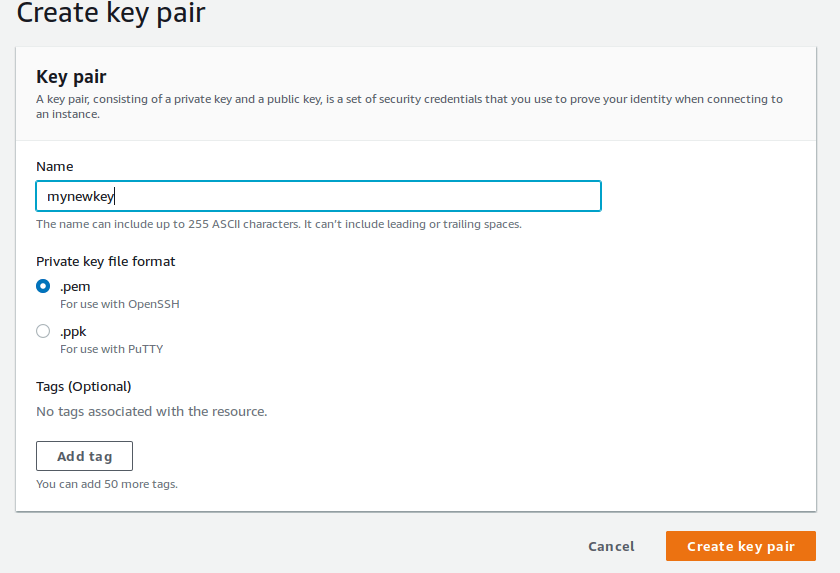Click the 'For use with OpenSSH' description
The width and height of the screenshot is (840, 573).
[120, 304]
